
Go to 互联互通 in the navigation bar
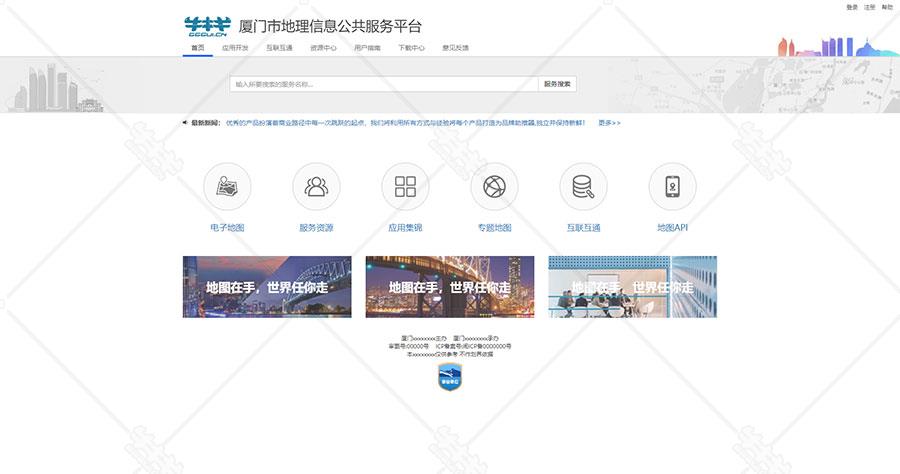[x=279, y=48]
